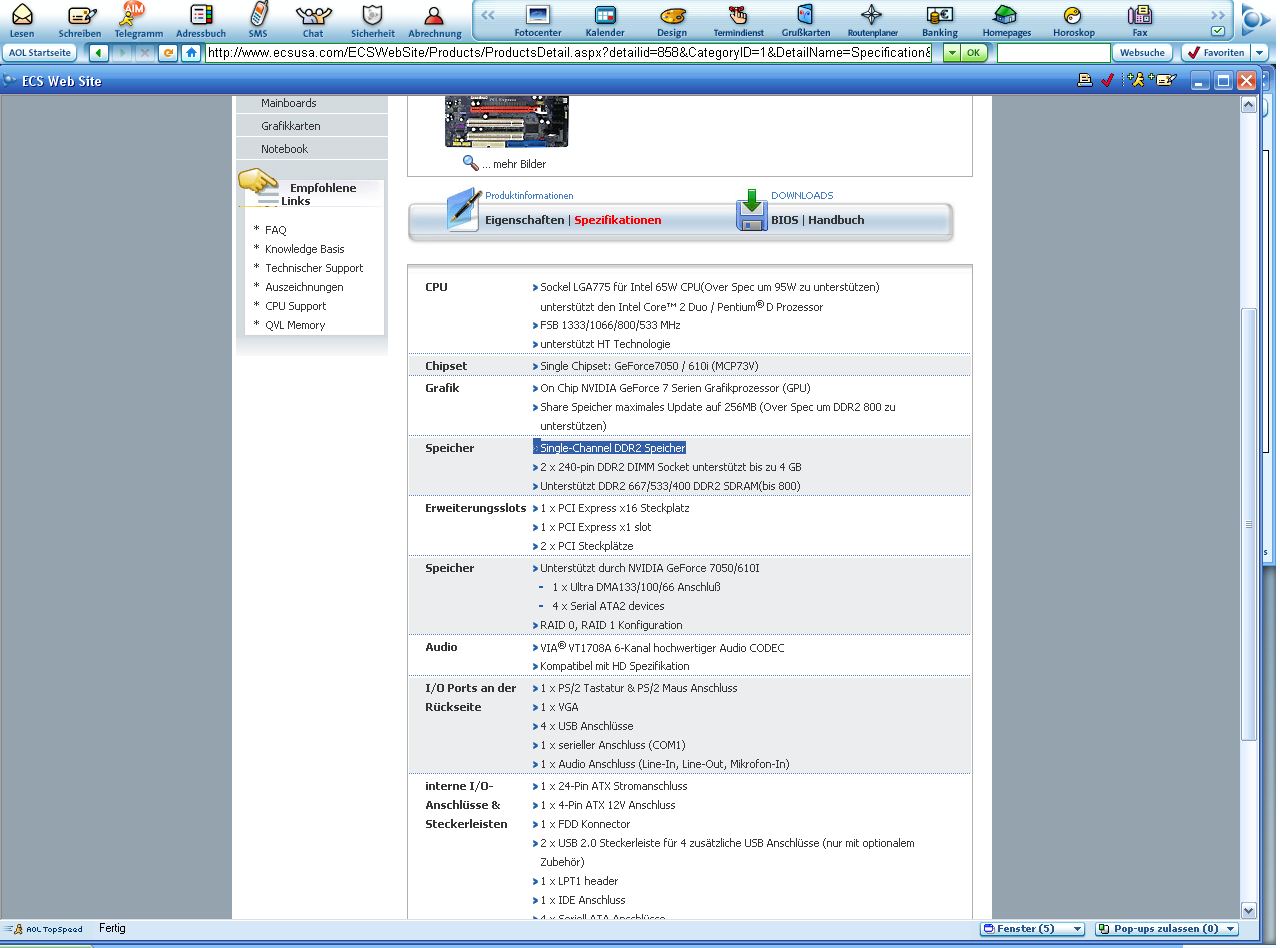
Task: Click the AOL Startseite button
Action: pos(41,53)
